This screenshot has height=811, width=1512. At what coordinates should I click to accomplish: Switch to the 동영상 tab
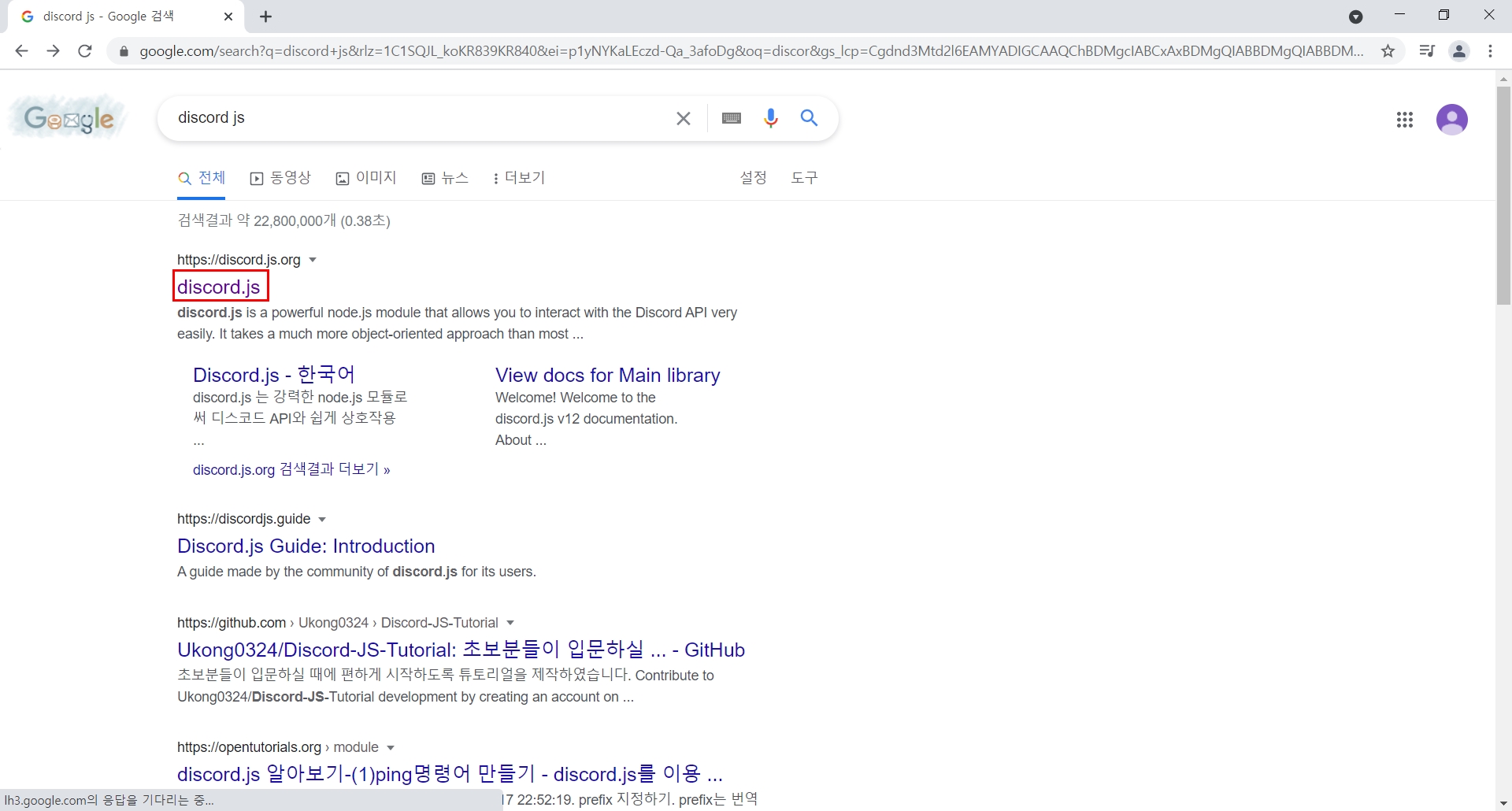[280, 178]
